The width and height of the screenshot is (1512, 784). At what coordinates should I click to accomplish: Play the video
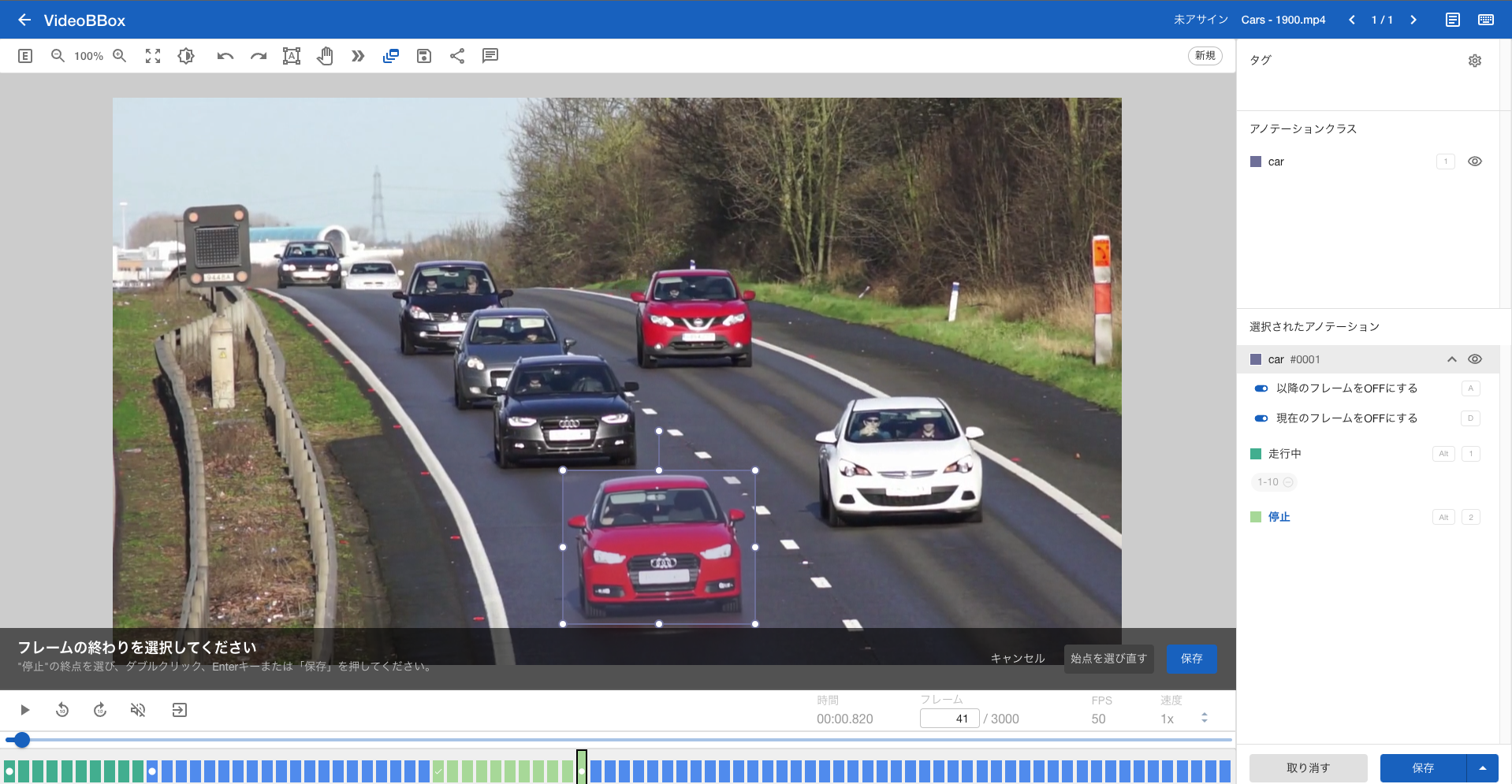tap(24, 710)
